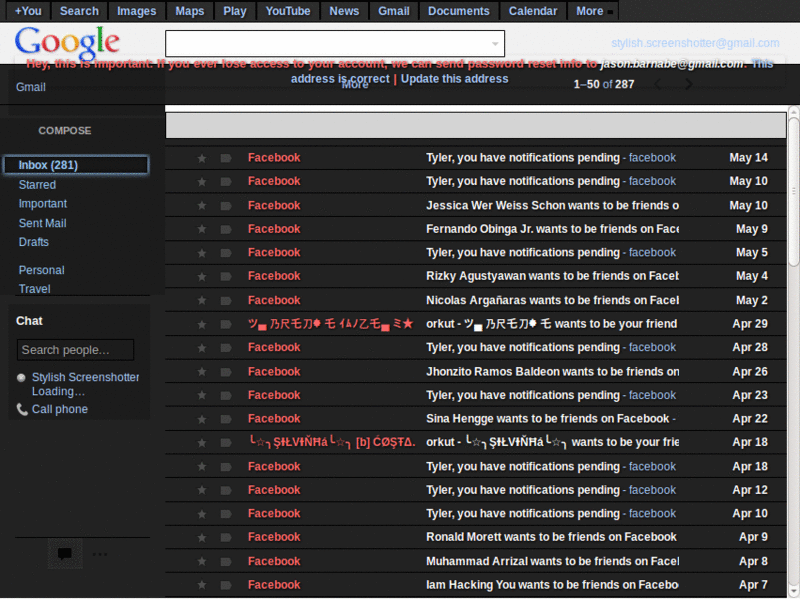This screenshot has height=599, width=800.
Task: Open YouTube from the Google bar
Action: (x=288, y=11)
